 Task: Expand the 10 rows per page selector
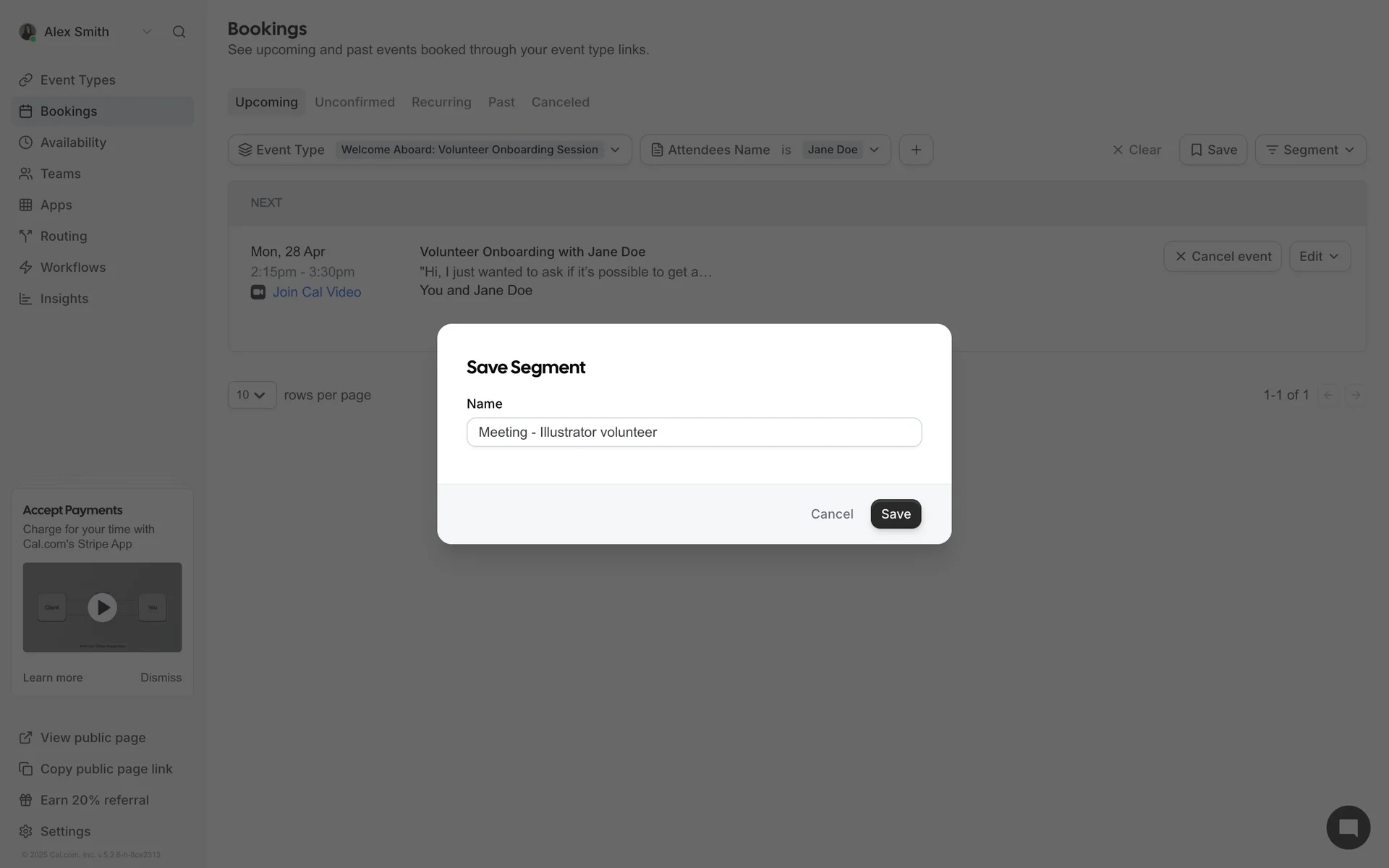tap(252, 395)
